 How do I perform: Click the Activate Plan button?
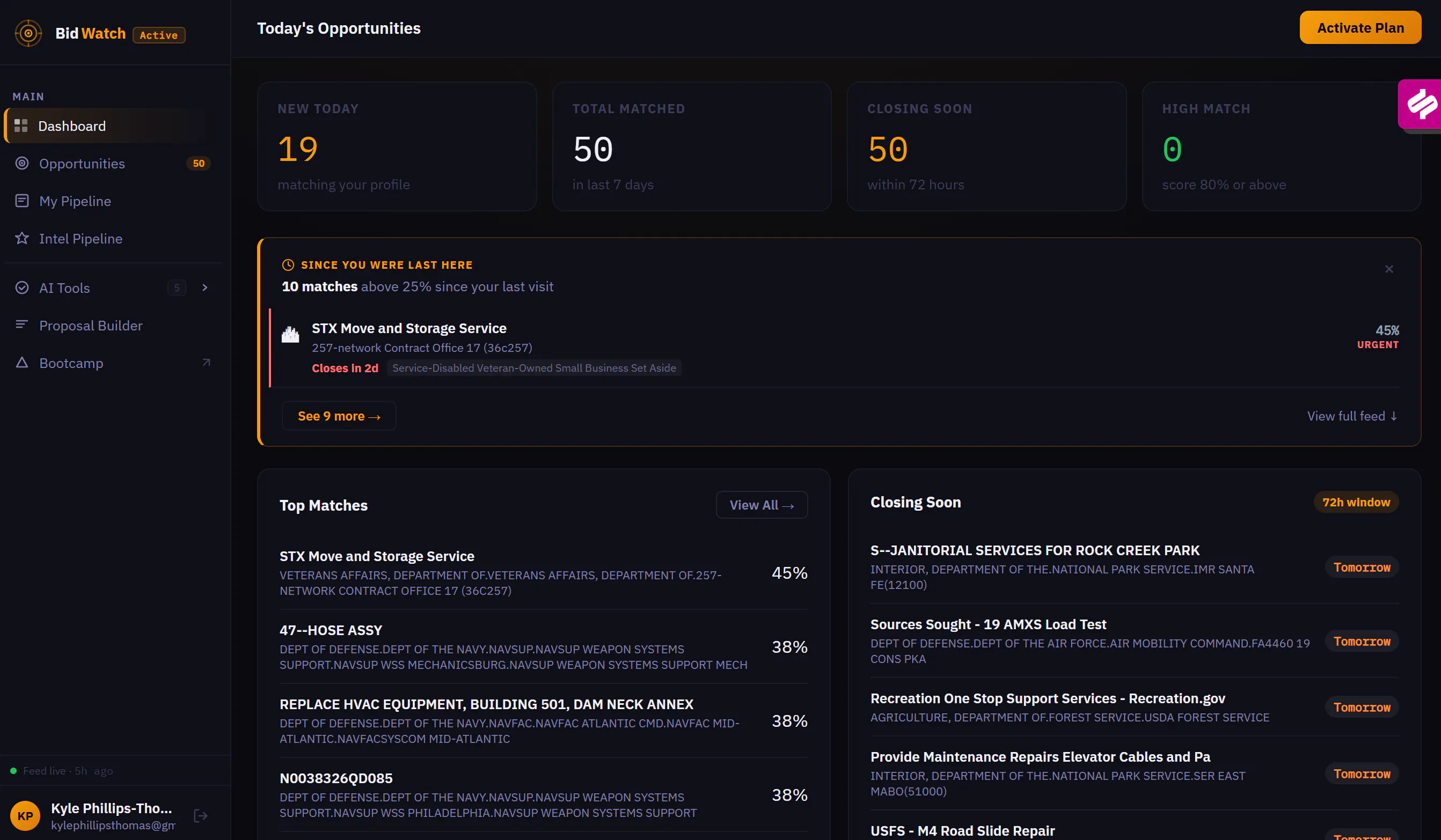(1360, 27)
